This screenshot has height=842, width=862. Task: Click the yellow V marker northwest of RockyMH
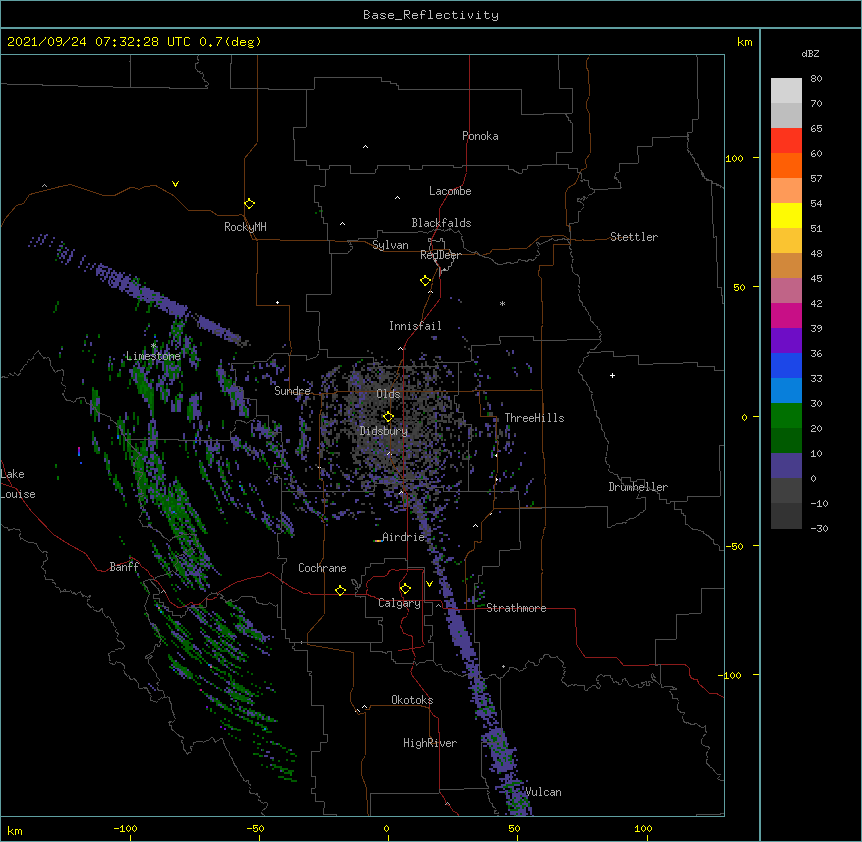pyautogui.click(x=175, y=184)
